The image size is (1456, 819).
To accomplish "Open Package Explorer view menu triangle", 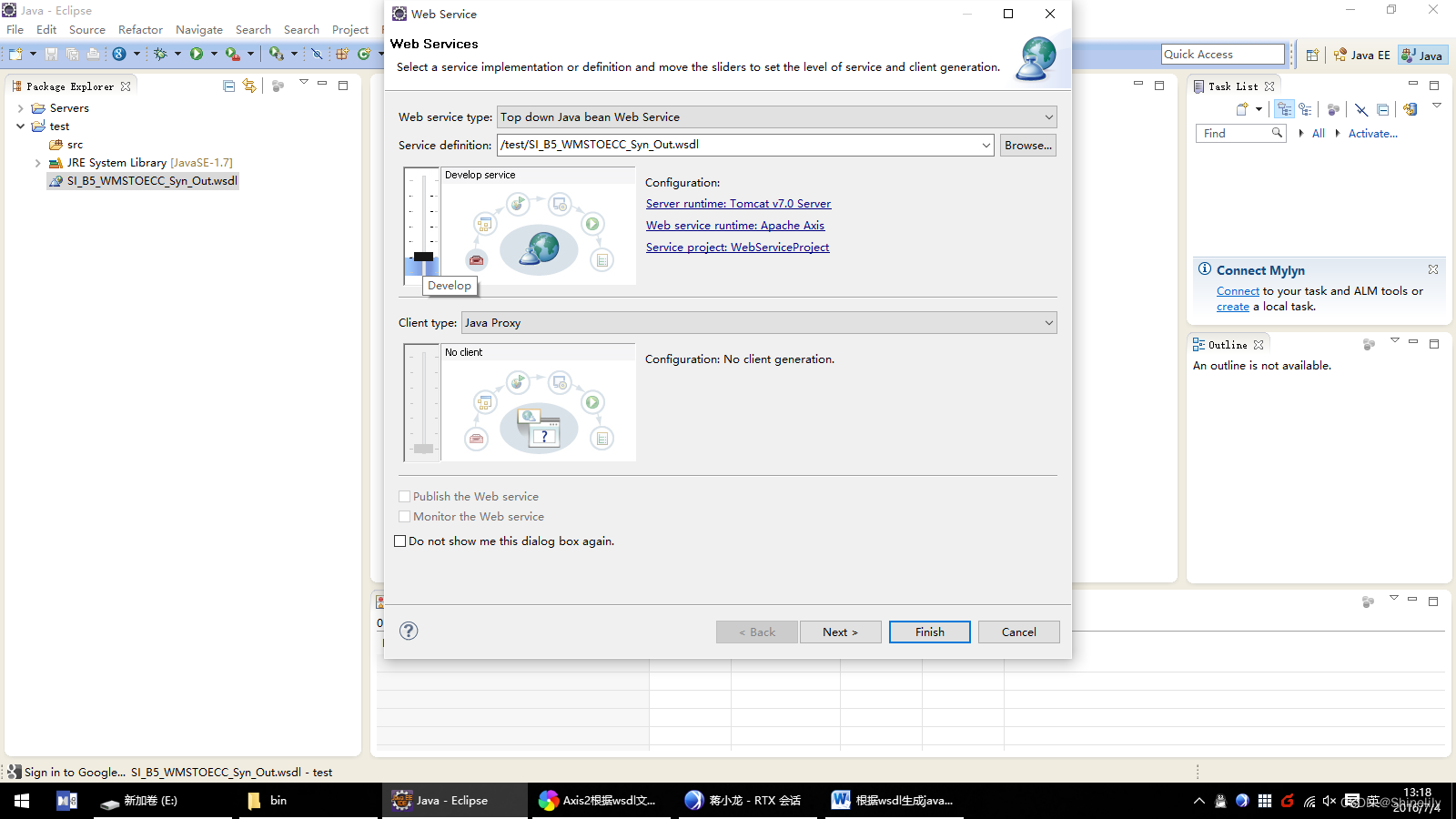I will (x=304, y=83).
